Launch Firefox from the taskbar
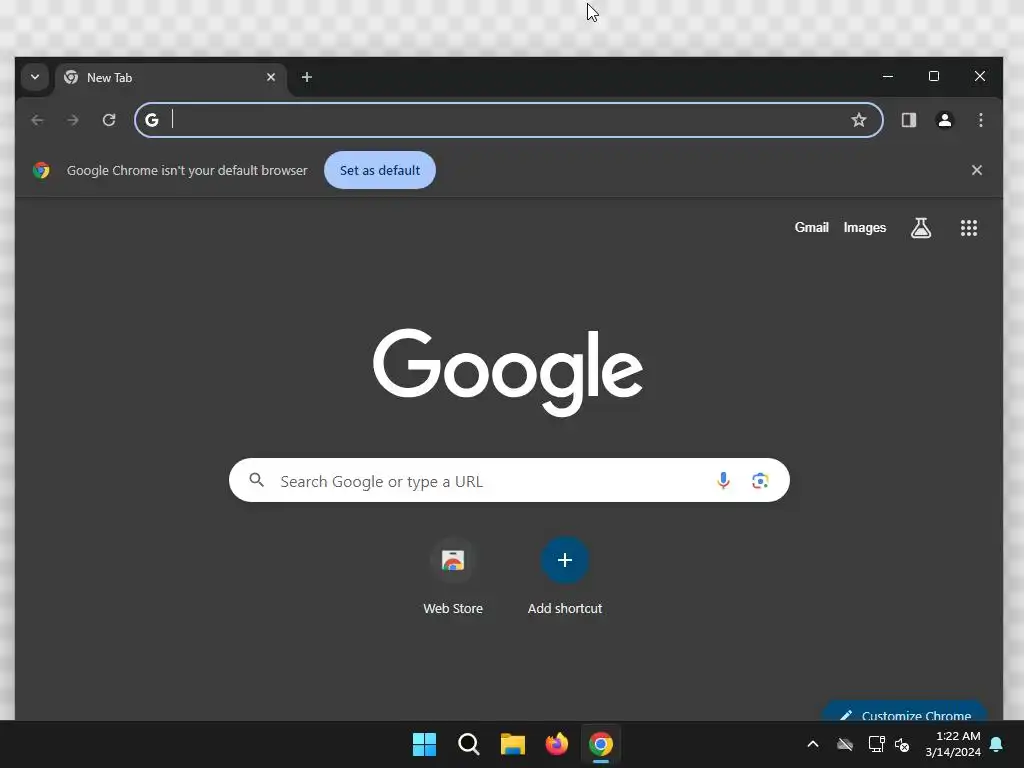The image size is (1024, 768). pyautogui.click(x=556, y=744)
